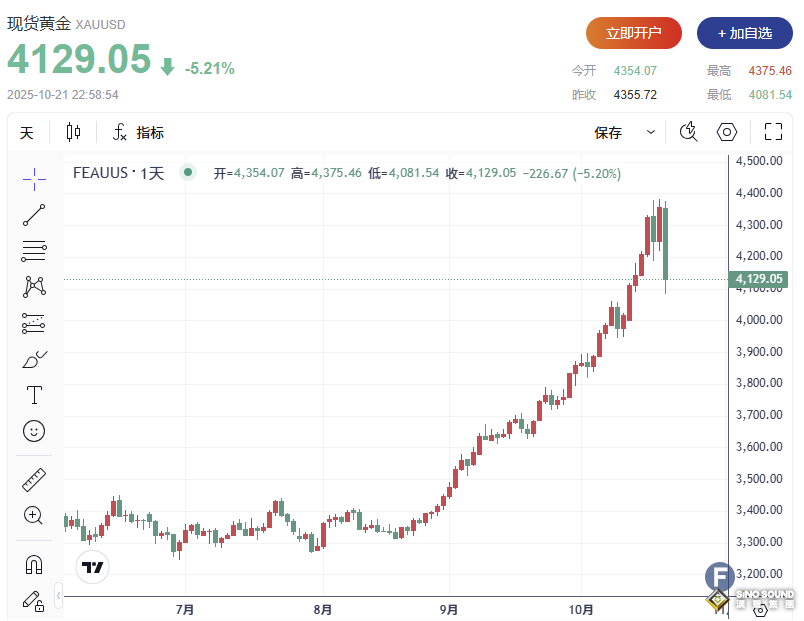Toggle lock all drawing tools
Image resolution: width=804 pixels, height=621 pixels.
click(x=34, y=601)
